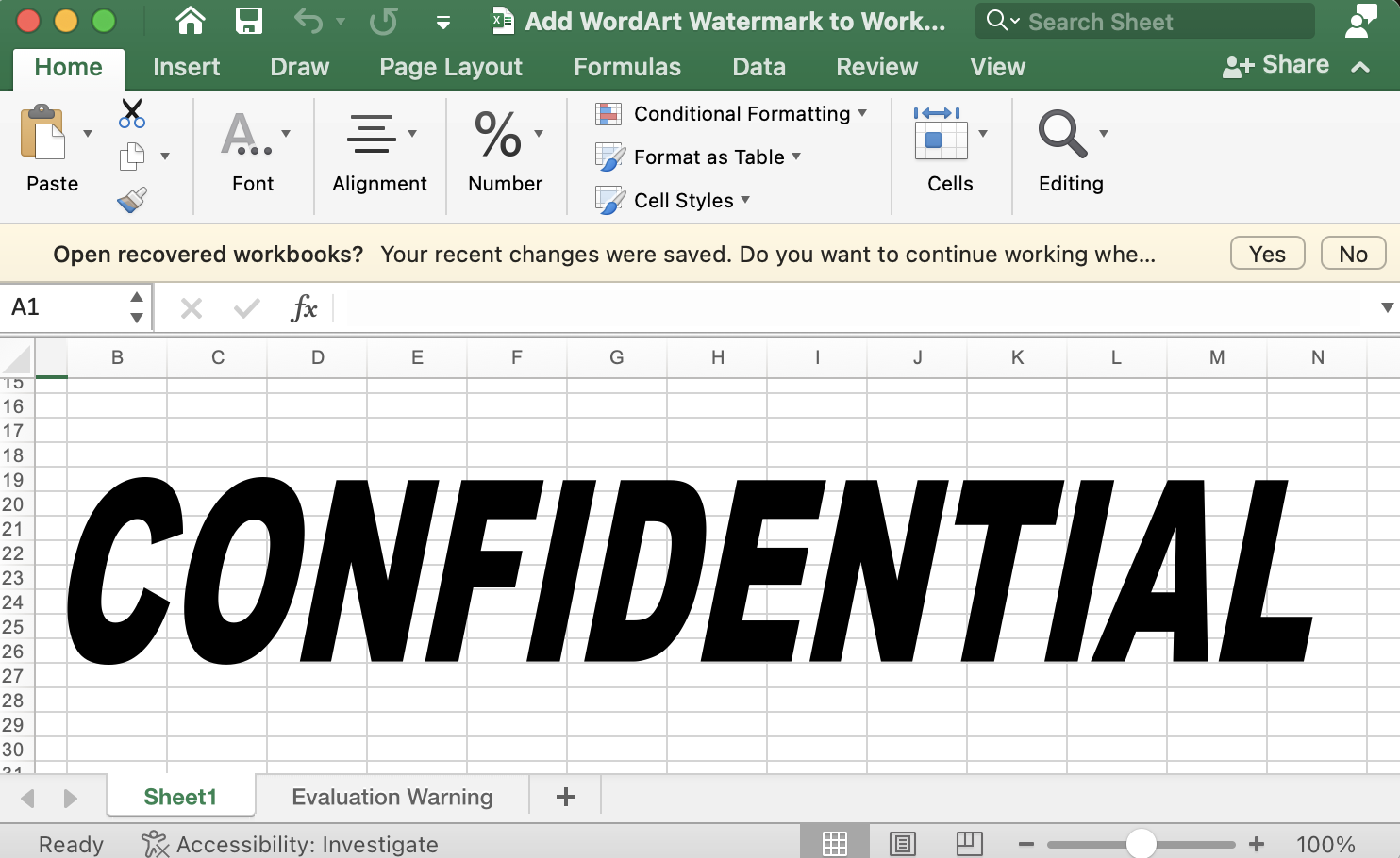Switch to Page Layout view in status bar
Image resolution: width=1400 pixels, height=858 pixels.
[x=902, y=843]
